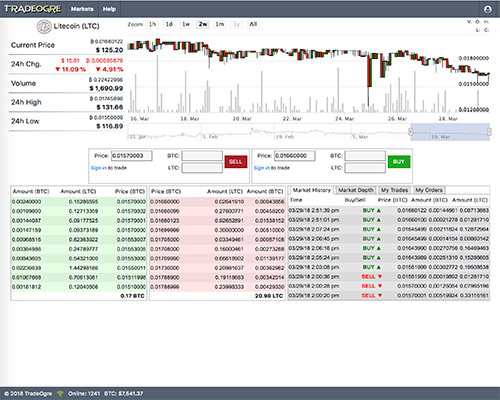
Task: Click the Buy/Sell column header in history
Action: click(355, 200)
